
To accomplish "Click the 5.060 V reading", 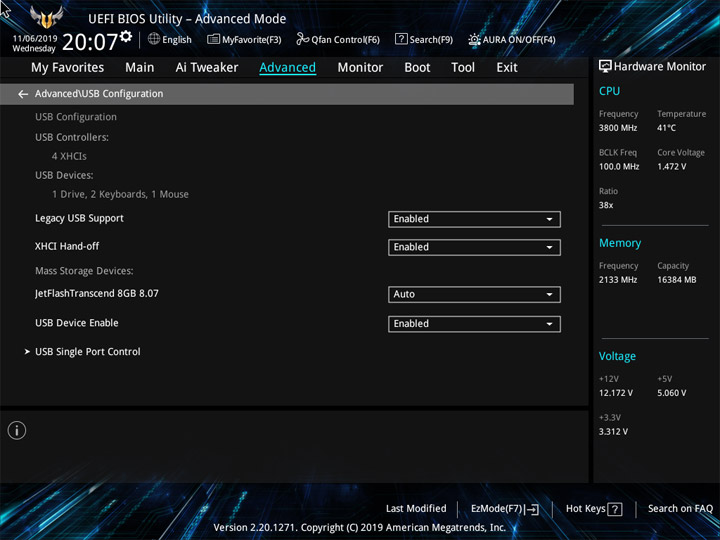I will [672, 394].
